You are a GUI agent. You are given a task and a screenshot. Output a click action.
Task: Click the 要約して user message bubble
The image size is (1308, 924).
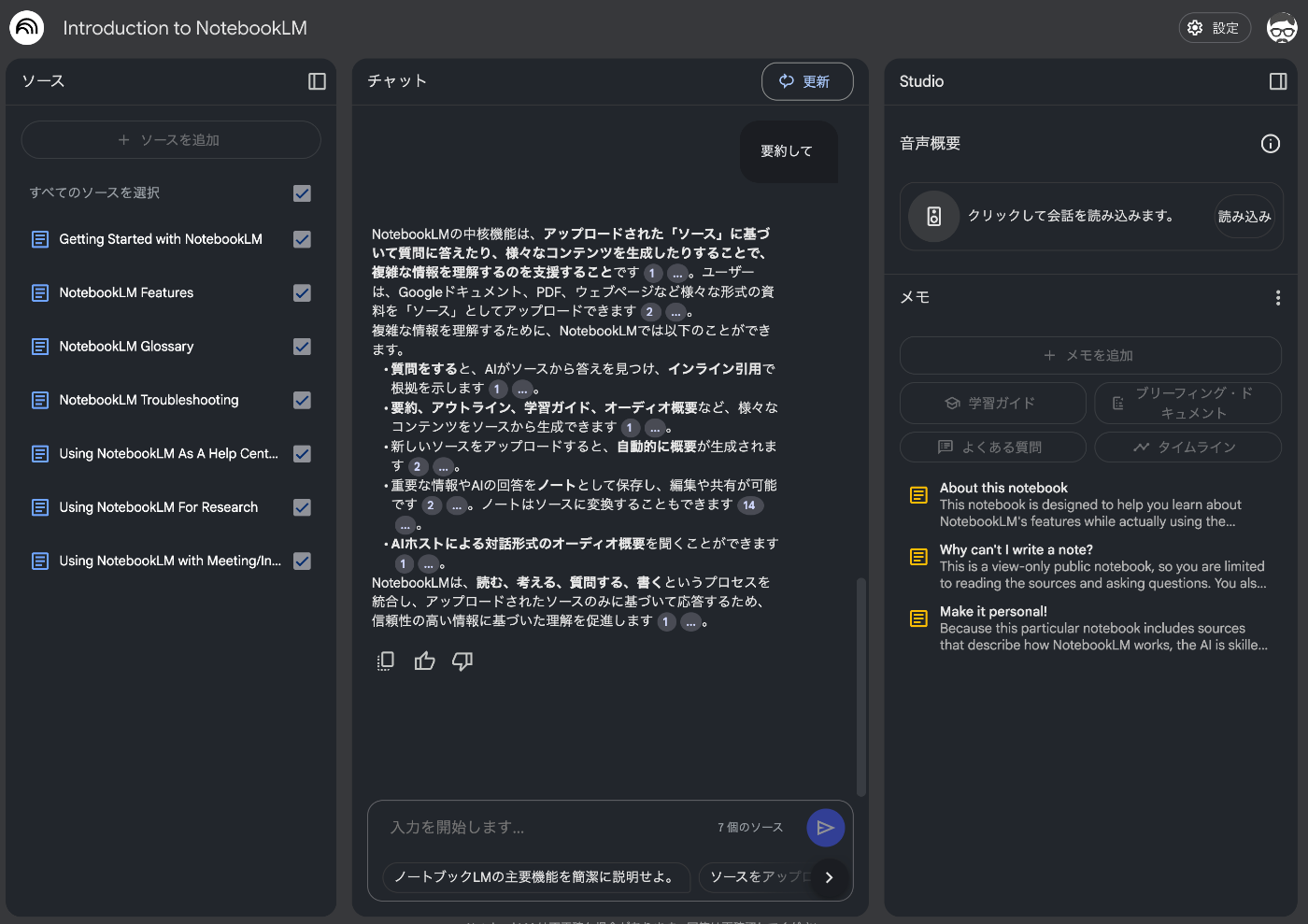click(x=787, y=151)
